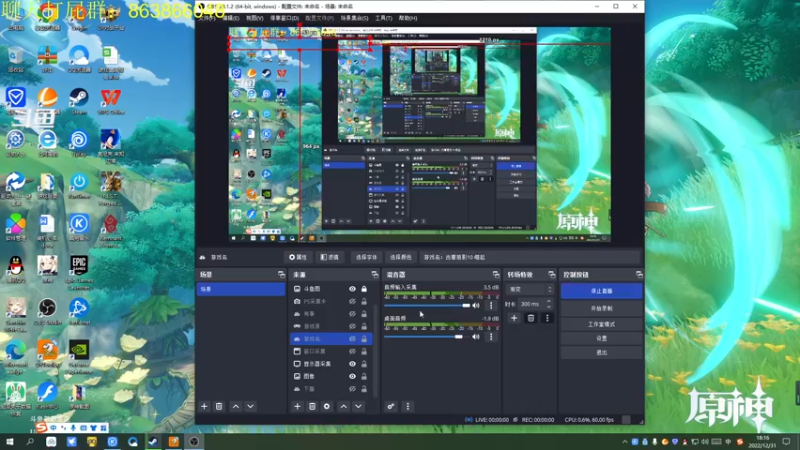800x450 pixels.
Task: Open 设置 from the controls panel
Action: (x=601, y=339)
